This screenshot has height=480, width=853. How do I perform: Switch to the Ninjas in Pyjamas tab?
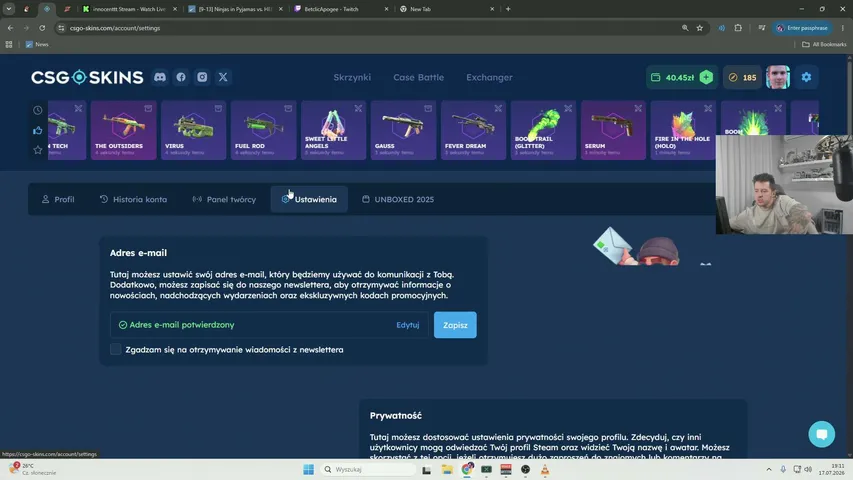[235, 9]
